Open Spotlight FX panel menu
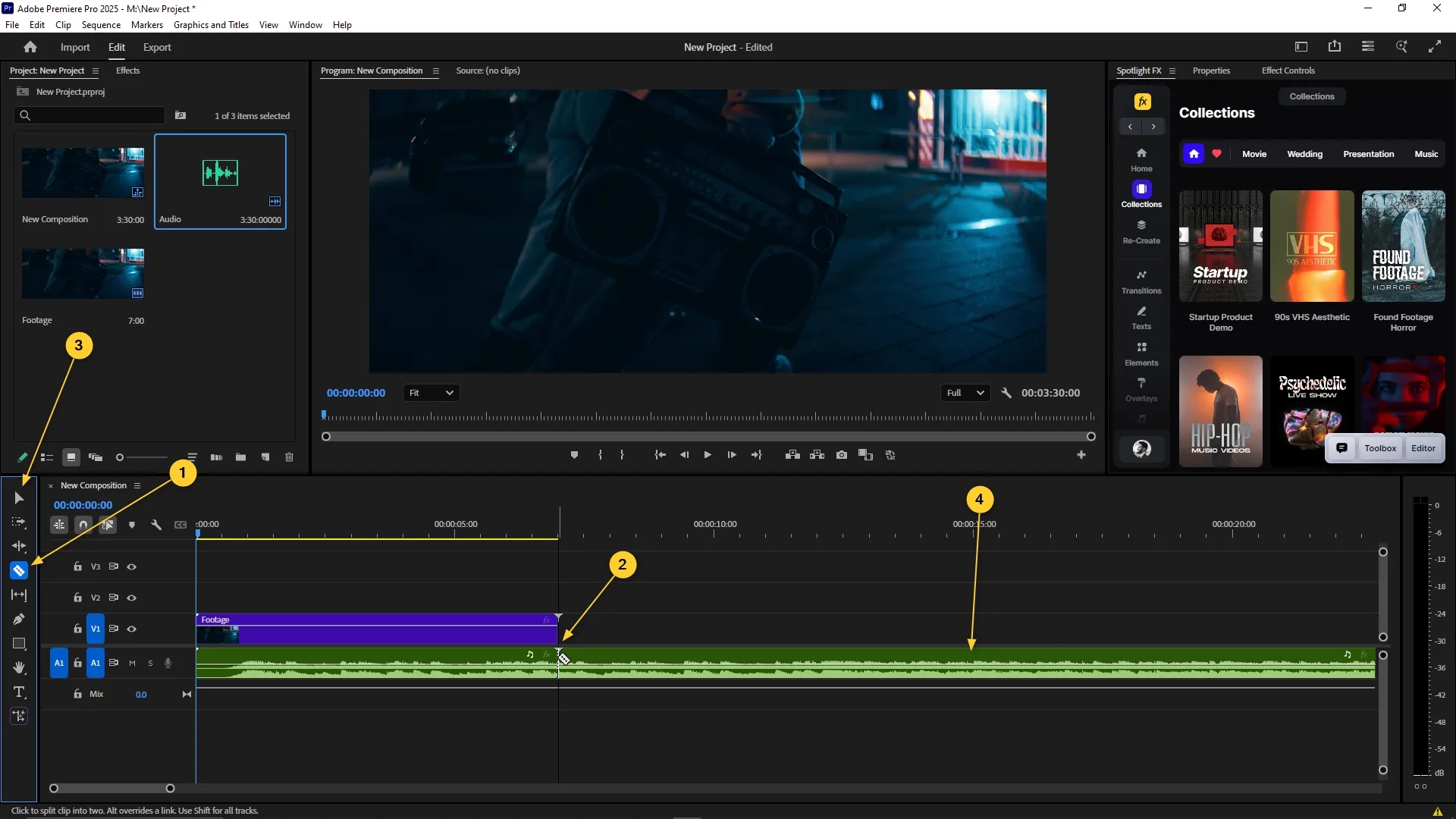 1172,71
